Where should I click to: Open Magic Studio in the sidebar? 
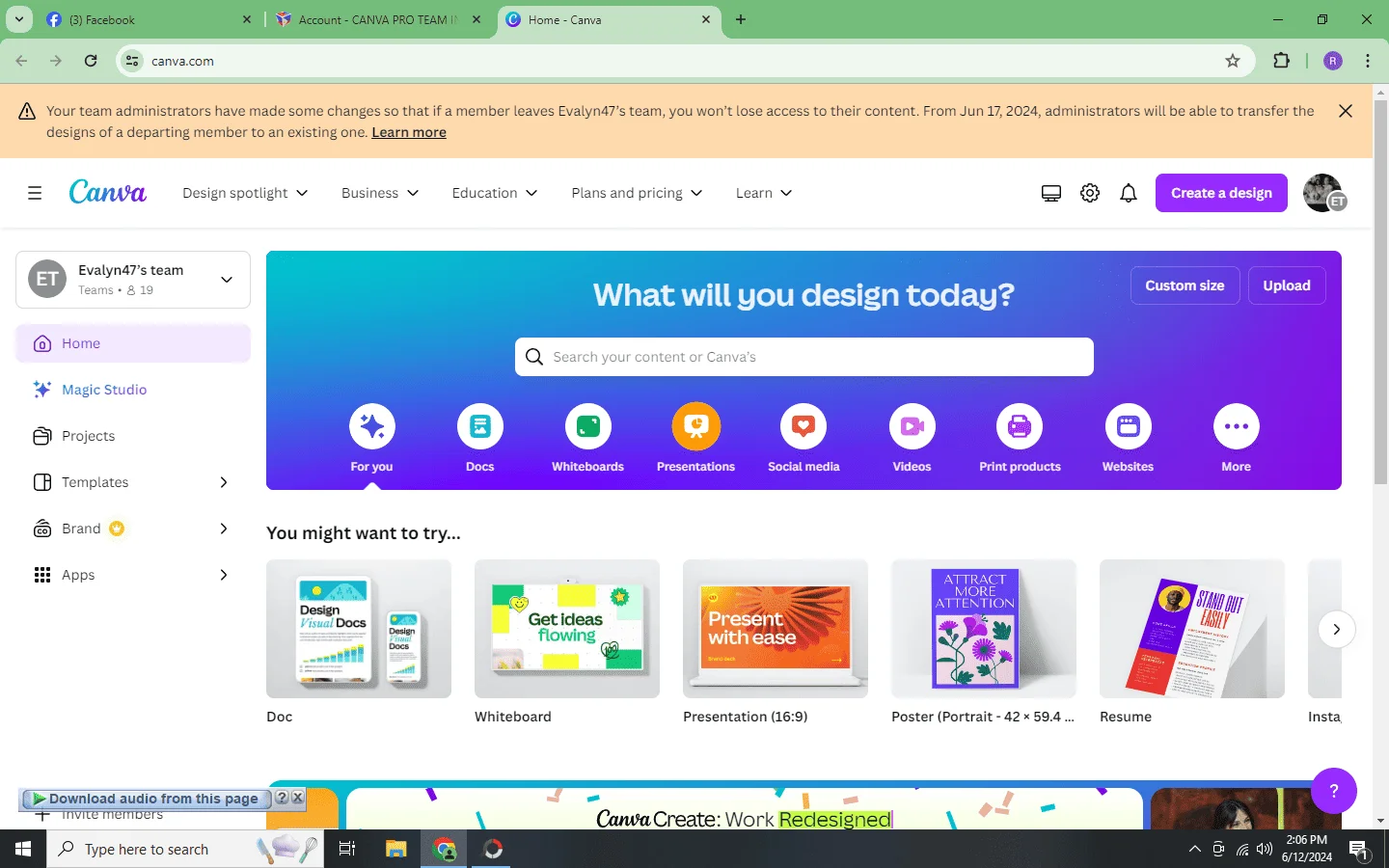coord(133,390)
